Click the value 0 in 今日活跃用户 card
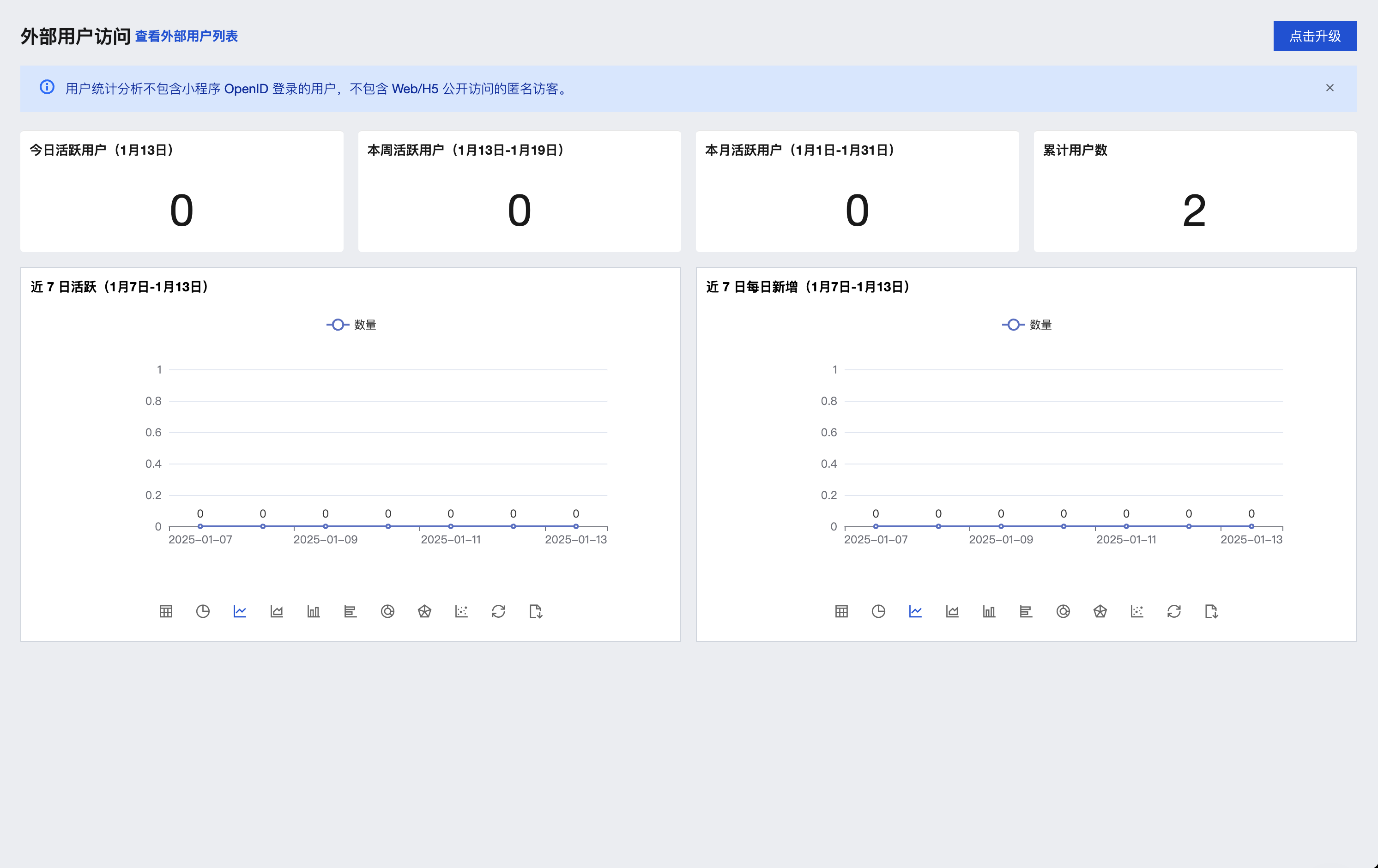1378x868 pixels. click(x=181, y=211)
